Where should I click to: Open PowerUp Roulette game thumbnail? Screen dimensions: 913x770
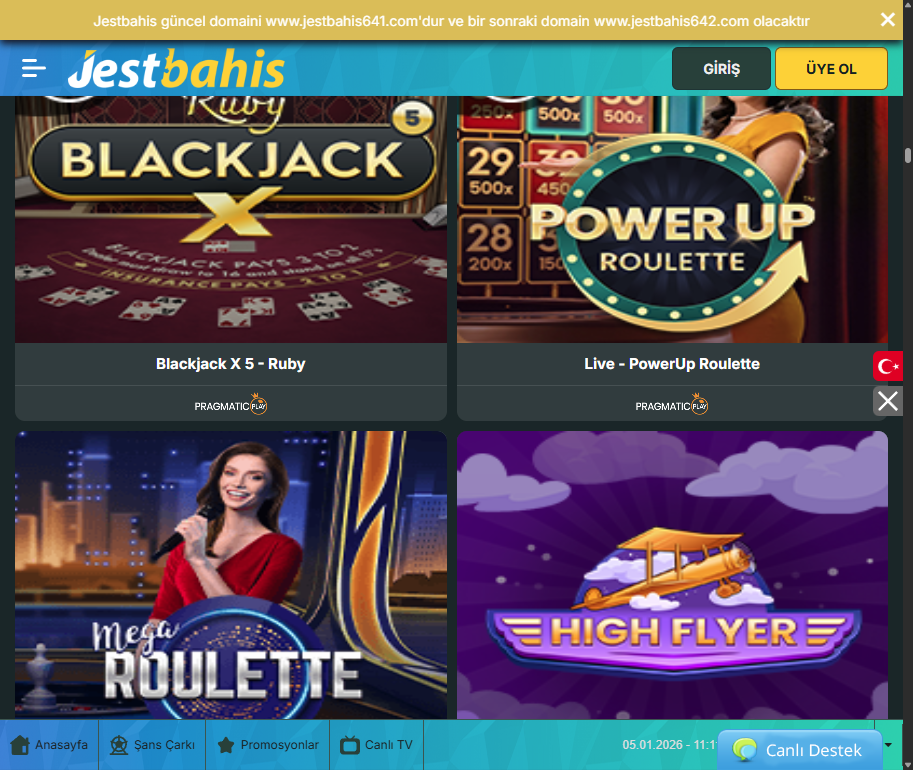coord(673,220)
